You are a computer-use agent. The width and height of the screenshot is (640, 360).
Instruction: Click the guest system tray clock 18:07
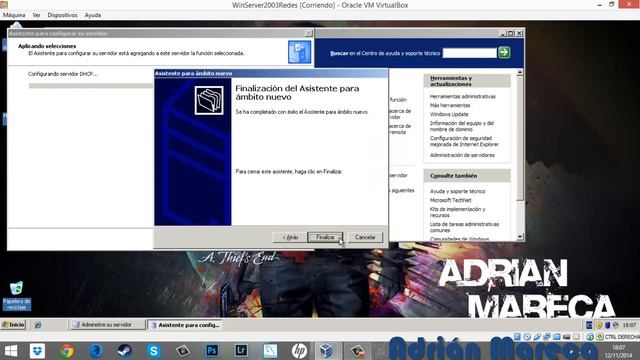[629, 325]
